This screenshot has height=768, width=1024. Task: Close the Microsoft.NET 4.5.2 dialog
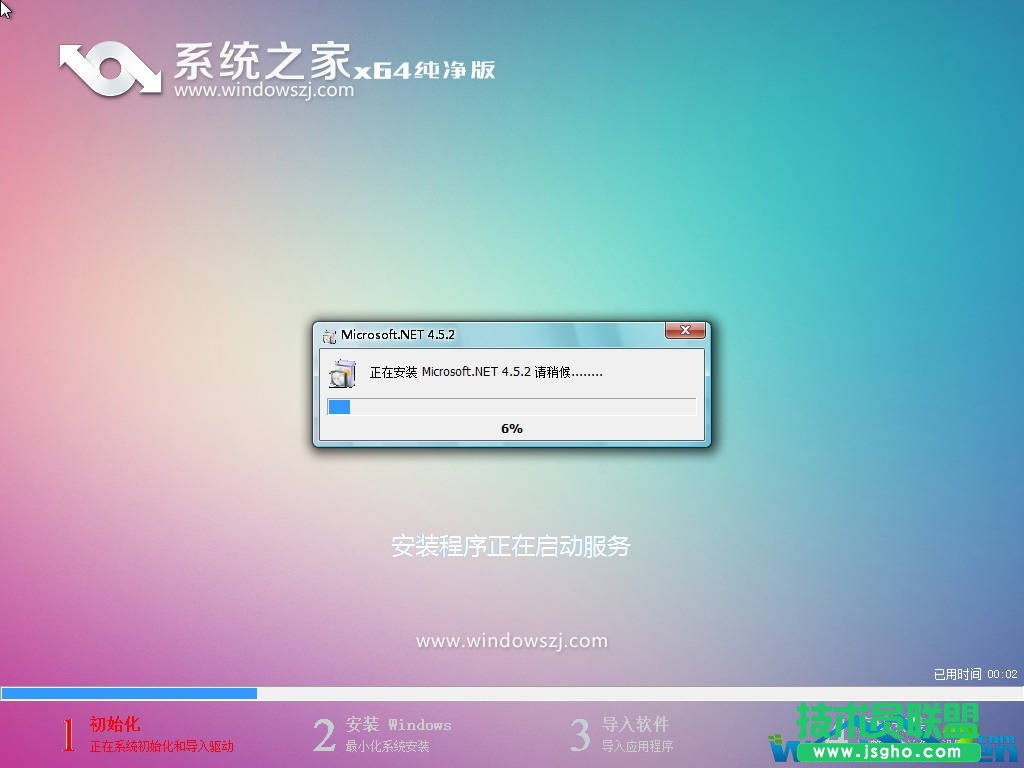(x=686, y=331)
